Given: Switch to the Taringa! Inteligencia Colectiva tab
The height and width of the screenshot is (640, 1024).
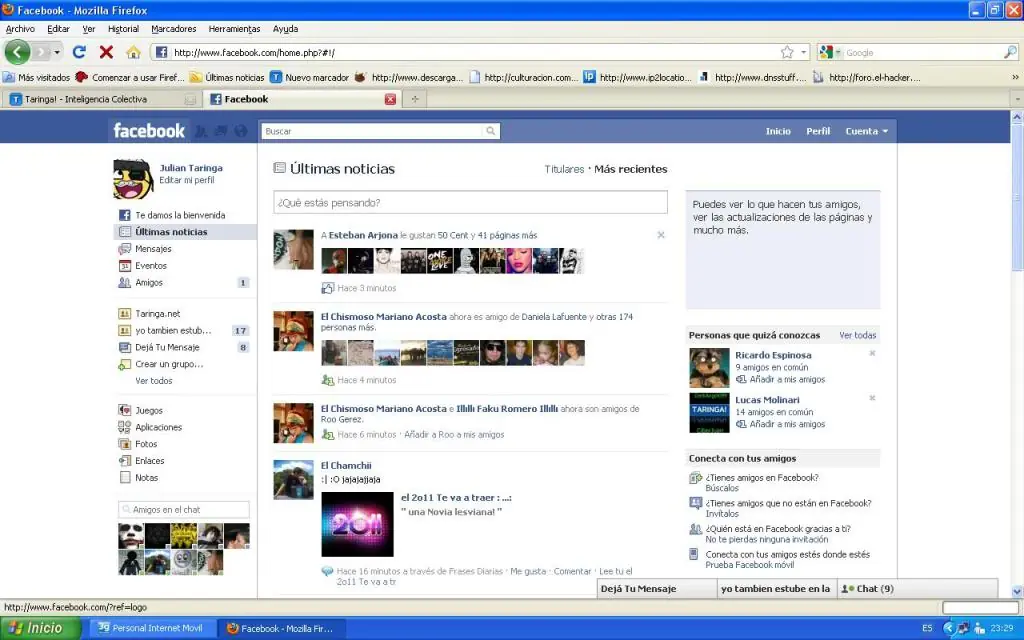Looking at the screenshot, I should 102,99.
